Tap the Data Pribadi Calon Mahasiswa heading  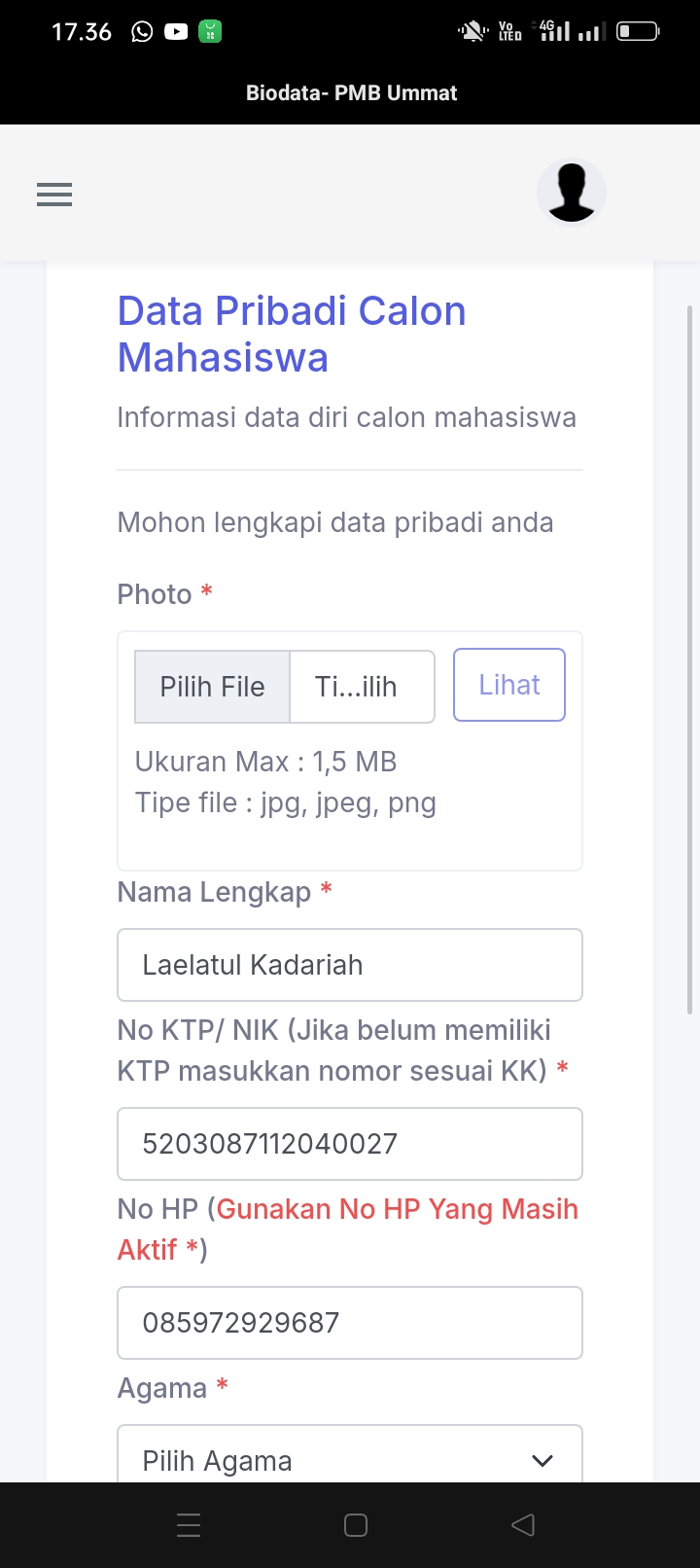[292, 334]
